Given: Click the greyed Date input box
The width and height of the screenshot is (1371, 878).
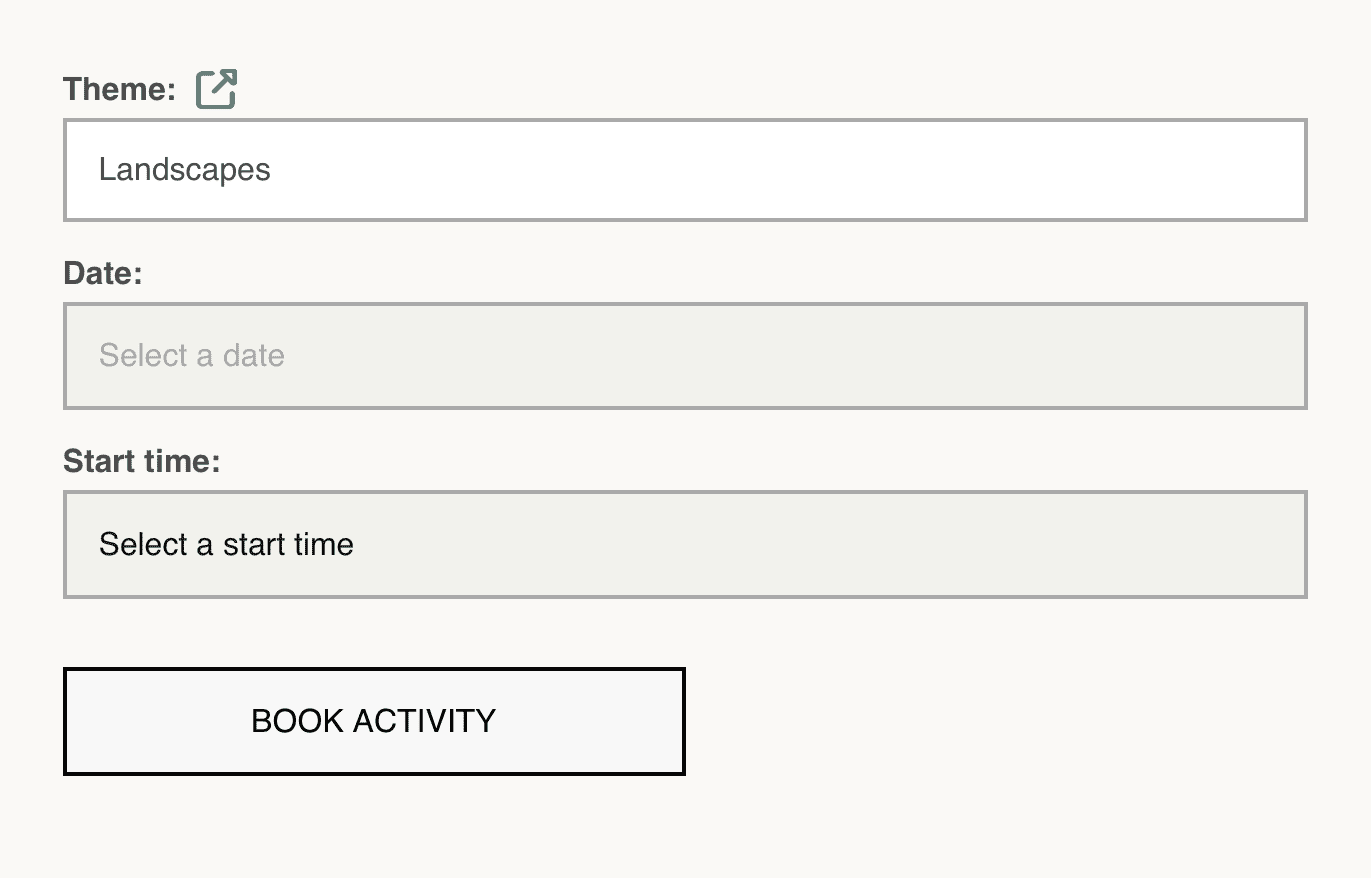Looking at the screenshot, I should [685, 356].
